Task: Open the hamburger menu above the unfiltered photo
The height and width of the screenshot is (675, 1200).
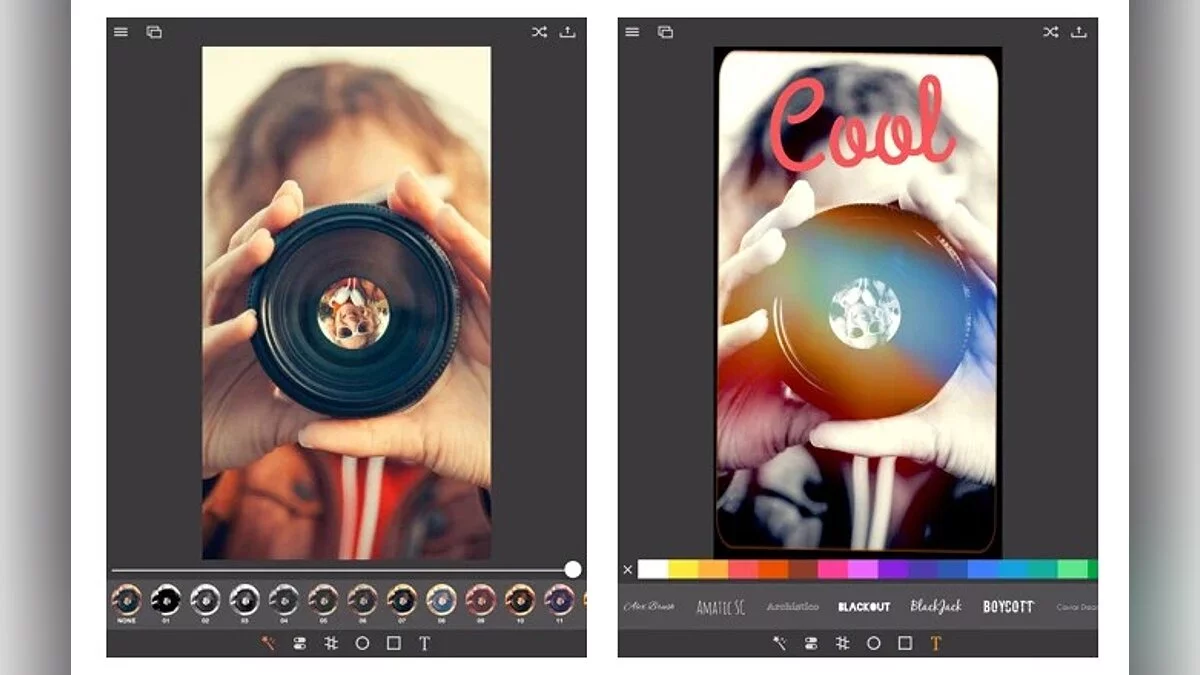Action: coord(121,32)
